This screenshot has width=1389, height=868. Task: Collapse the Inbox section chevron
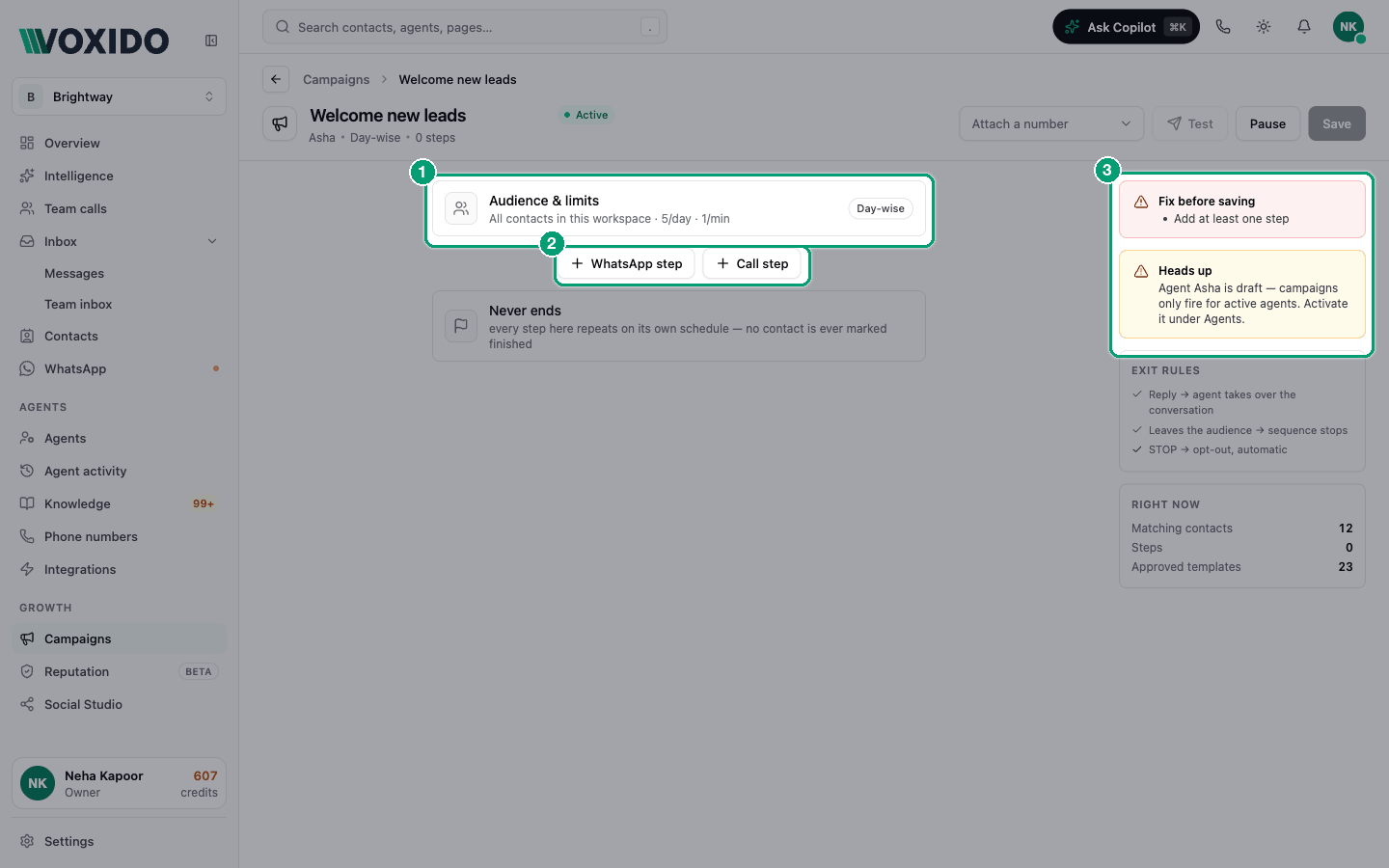[212, 241]
